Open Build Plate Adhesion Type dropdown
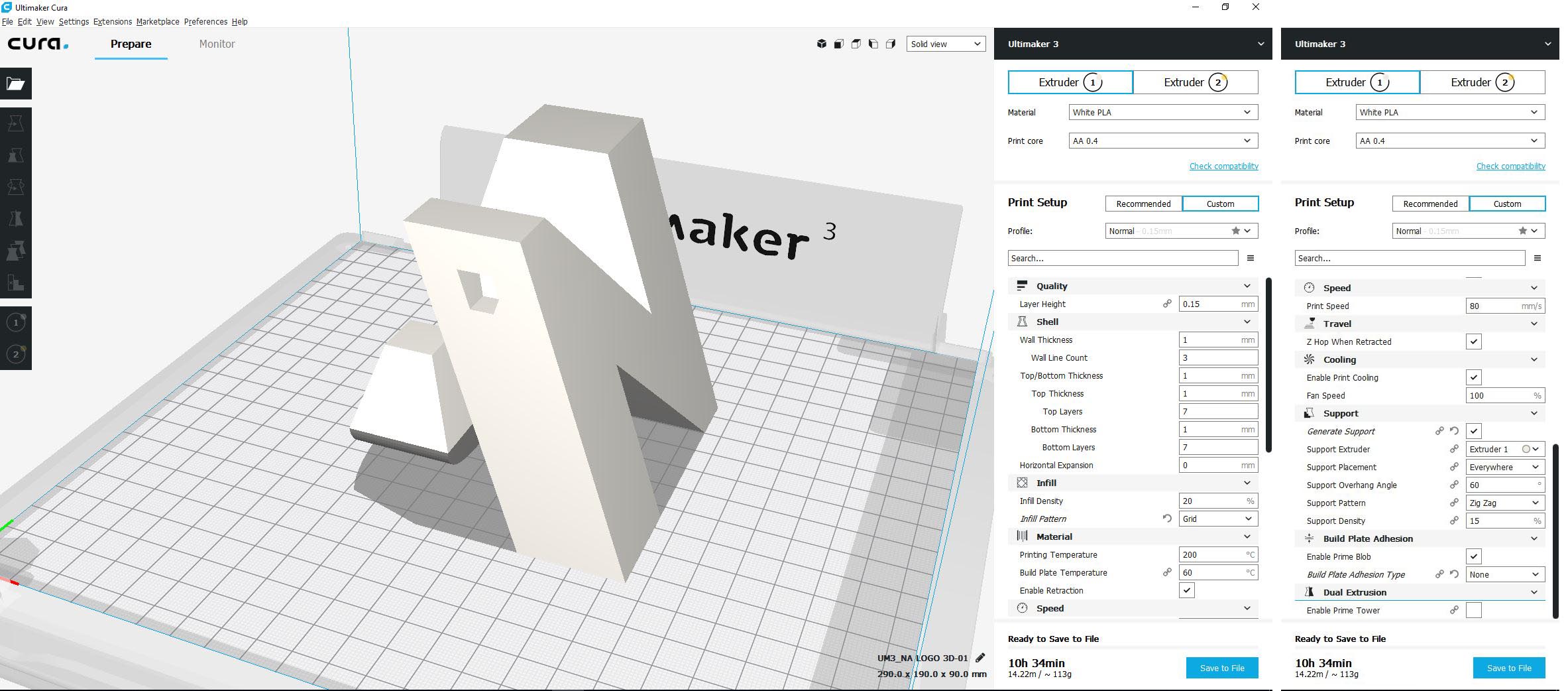 point(1505,574)
